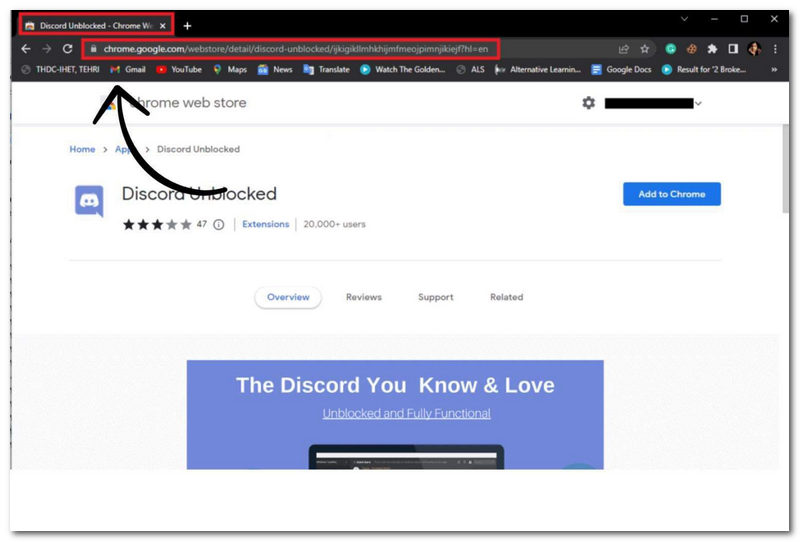This screenshot has height=542, width=800.
Task: Open the Watch The Golden bookmark
Action: pos(403,69)
